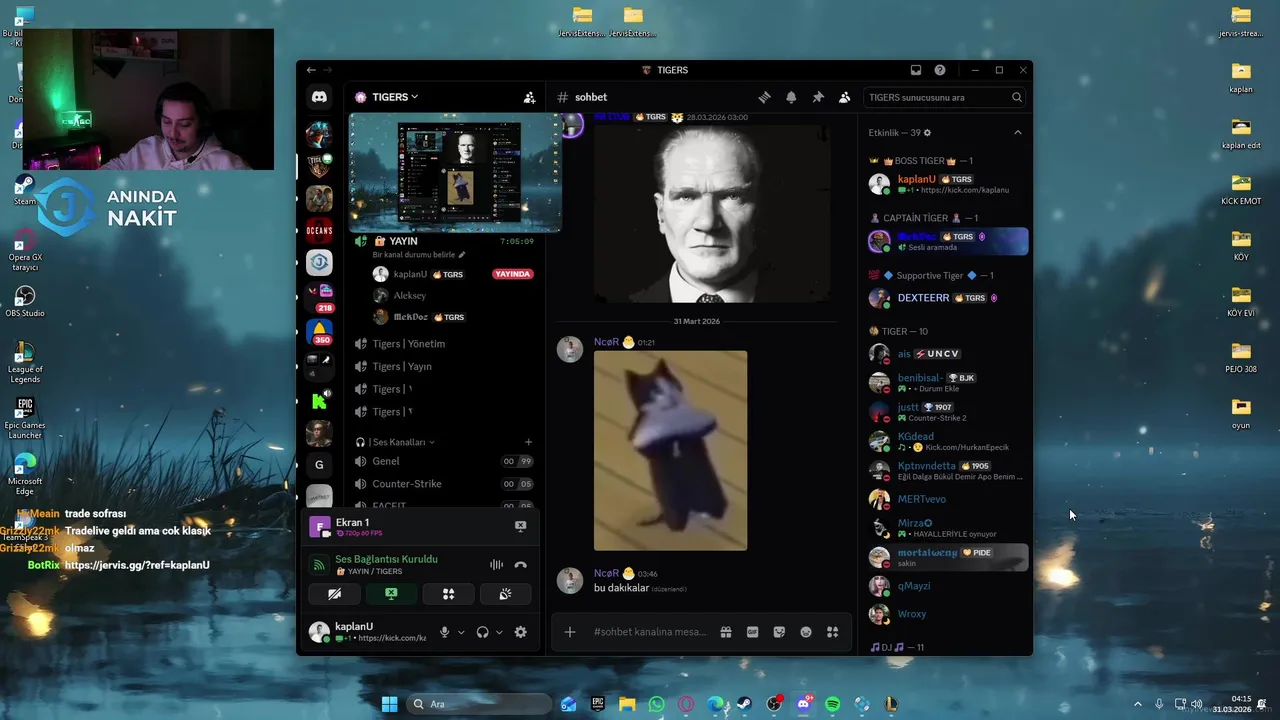Viewport: 1280px width, 720px height.
Task: Select MERTvevo in the member list
Action: pyautogui.click(x=946, y=499)
